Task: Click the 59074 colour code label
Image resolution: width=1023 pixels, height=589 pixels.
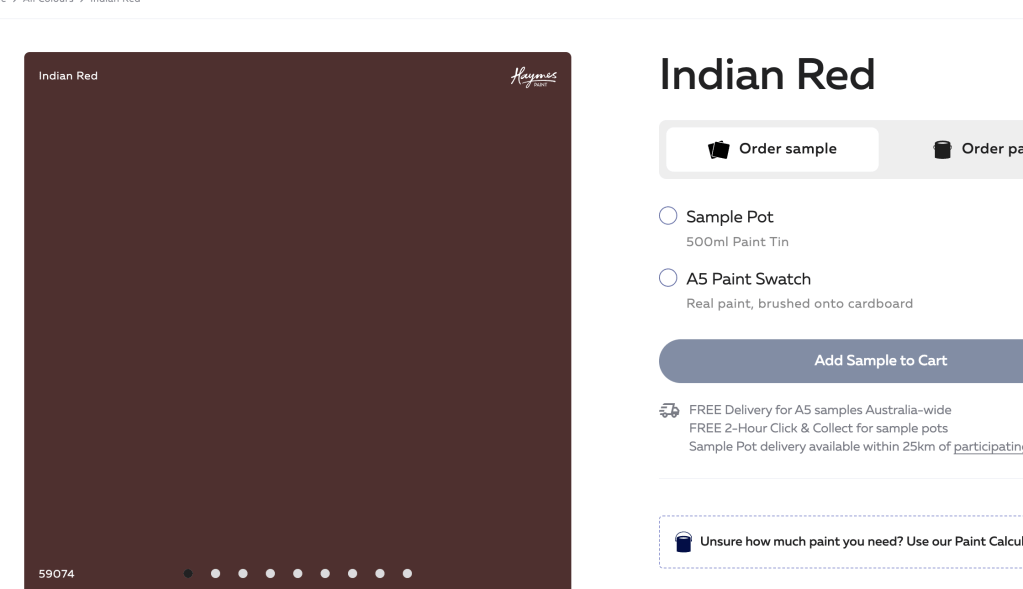Action: click(57, 574)
